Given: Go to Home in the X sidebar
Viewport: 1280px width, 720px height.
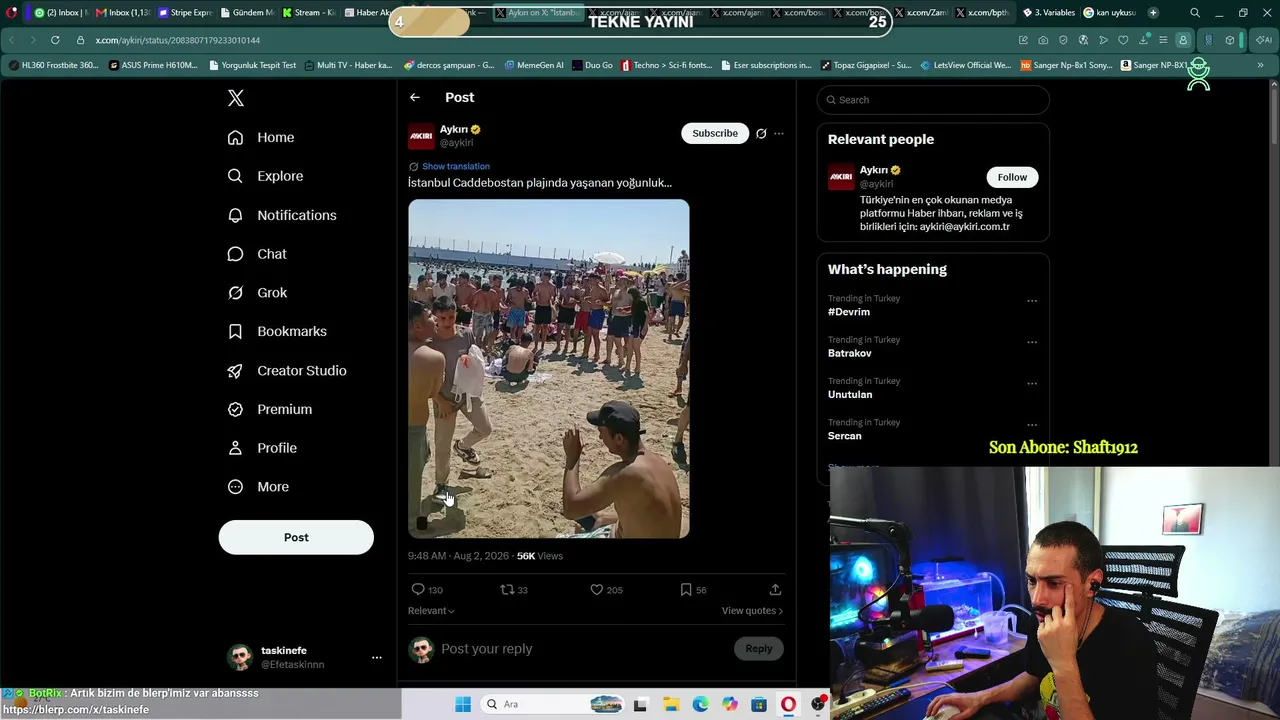Looking at the screenshot, I should coord(260,137).
